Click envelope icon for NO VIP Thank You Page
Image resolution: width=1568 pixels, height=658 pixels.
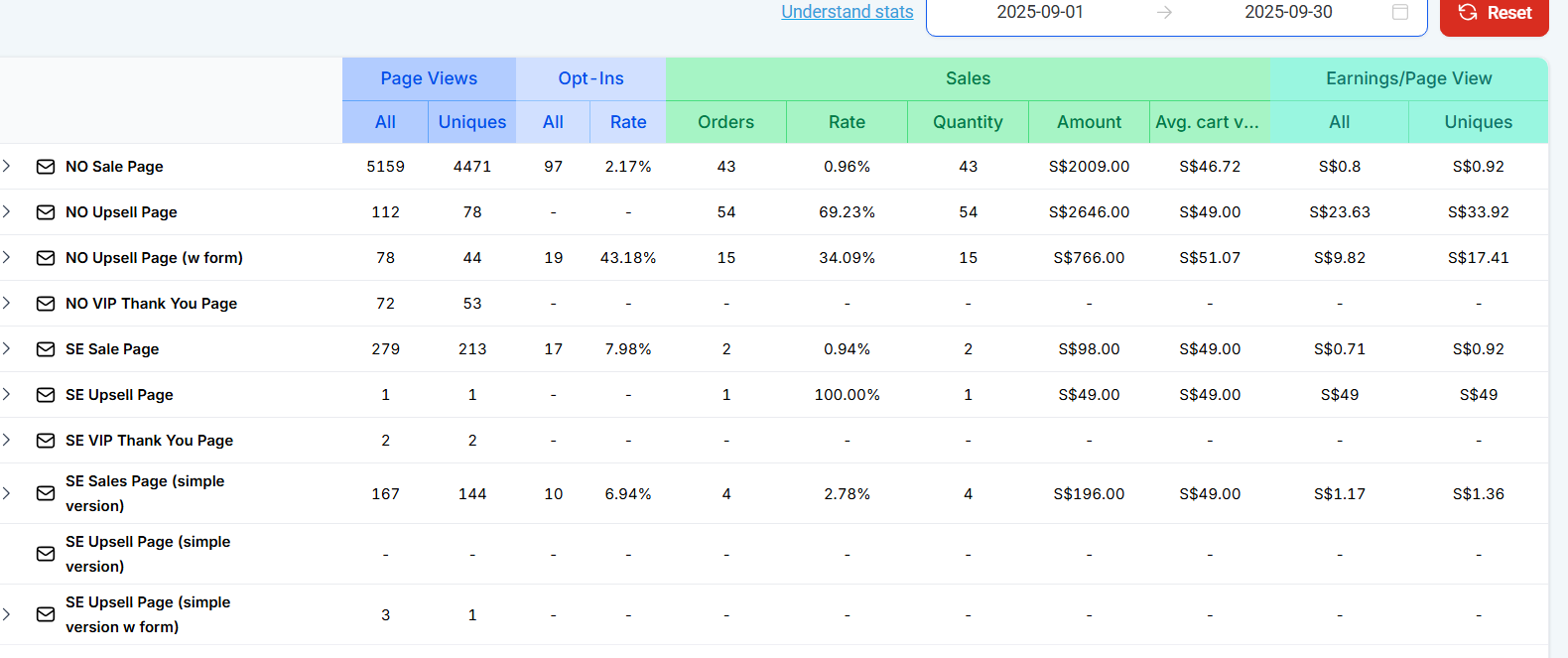46,304
